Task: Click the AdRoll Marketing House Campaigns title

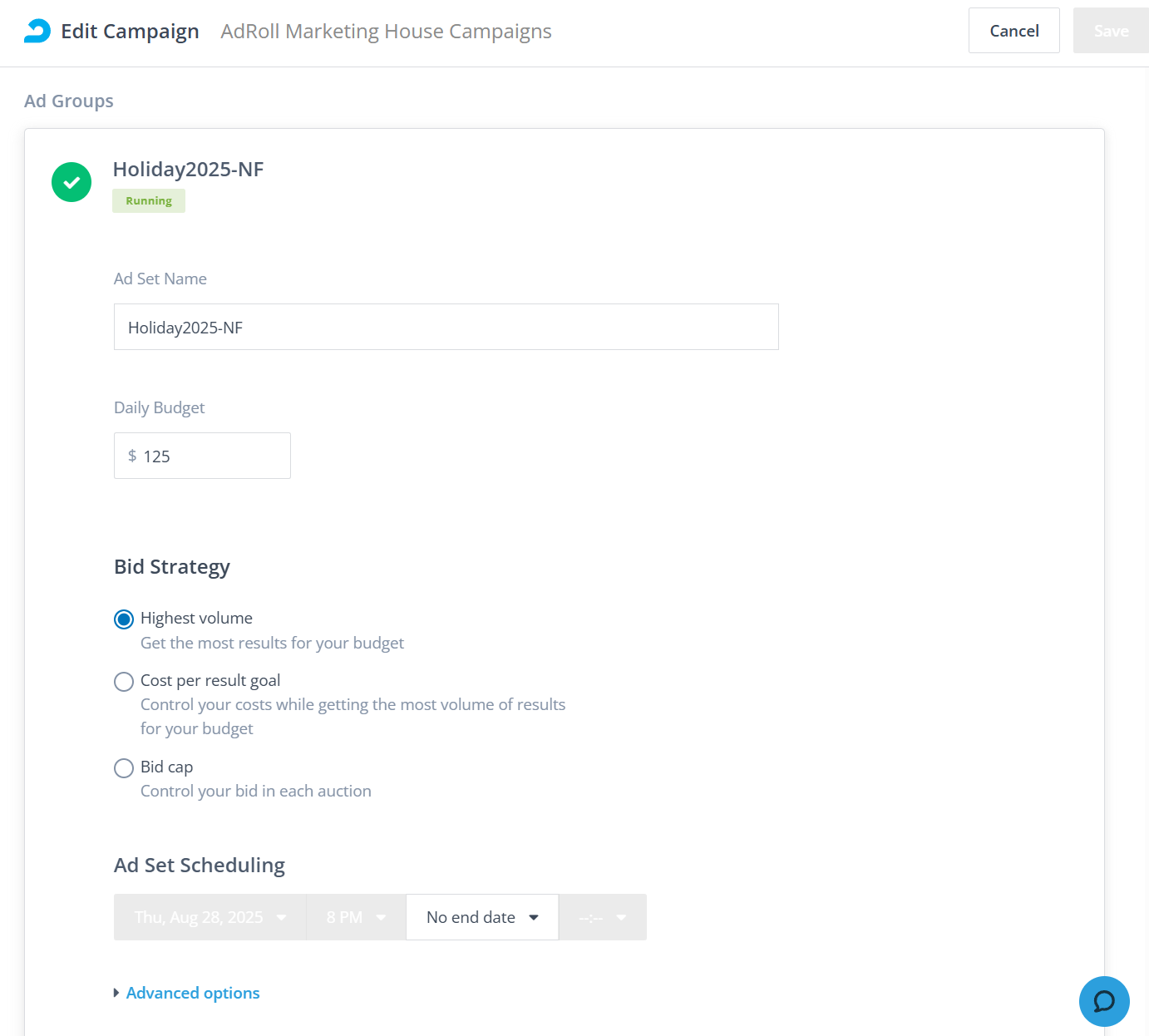Action: coord(386,32)
